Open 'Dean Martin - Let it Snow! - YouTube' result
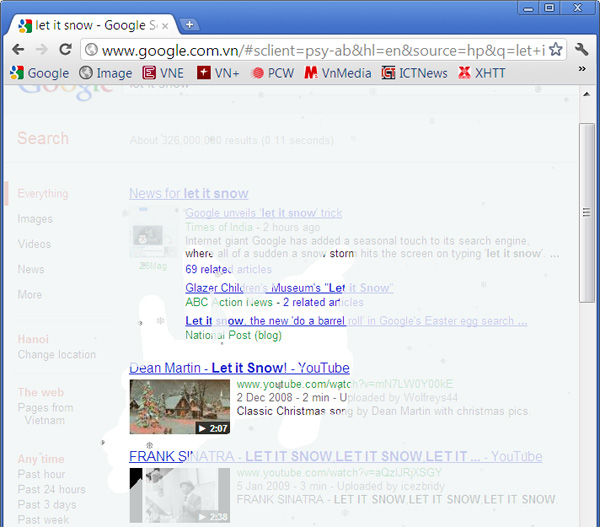 tap(239, 368)
